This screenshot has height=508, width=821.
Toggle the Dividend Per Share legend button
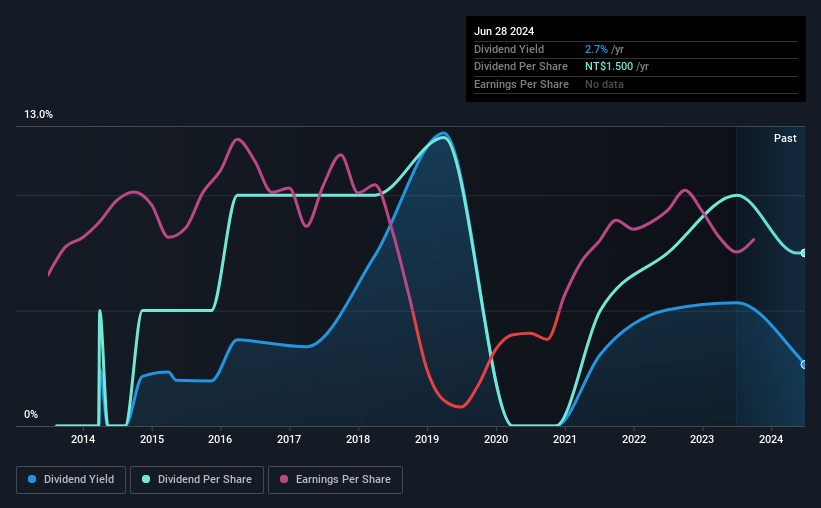[197, 480]
